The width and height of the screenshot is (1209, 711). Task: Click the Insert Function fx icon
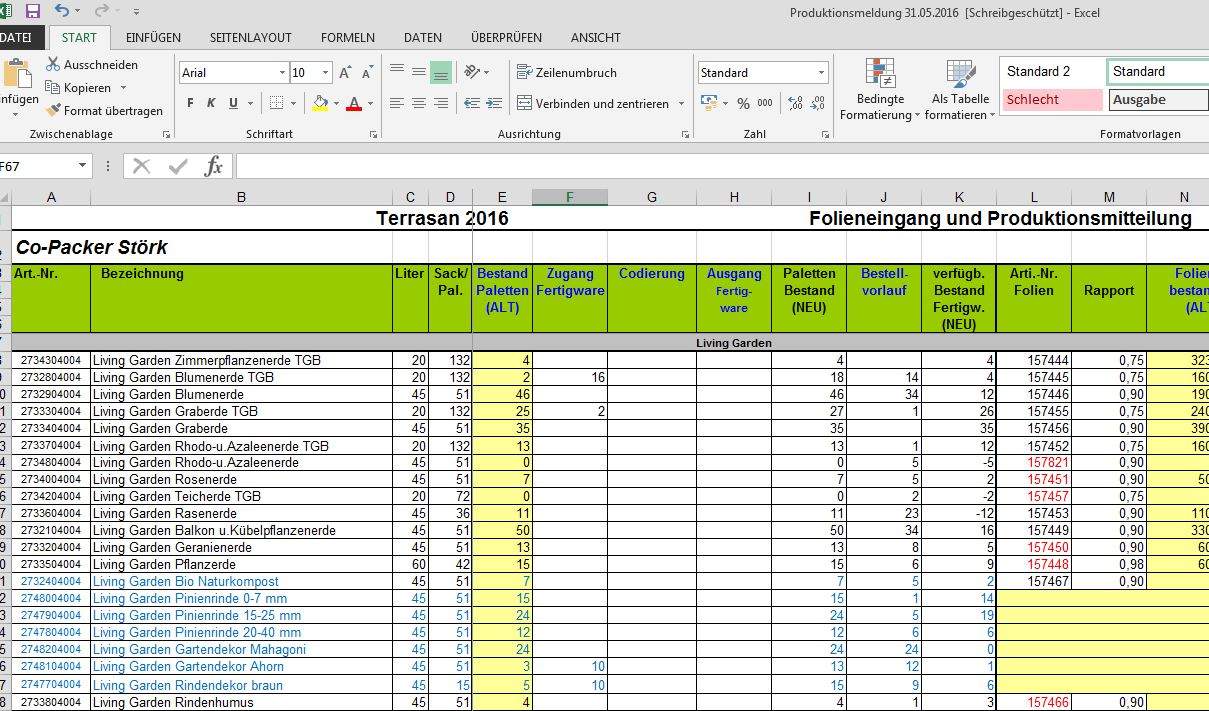214,166
